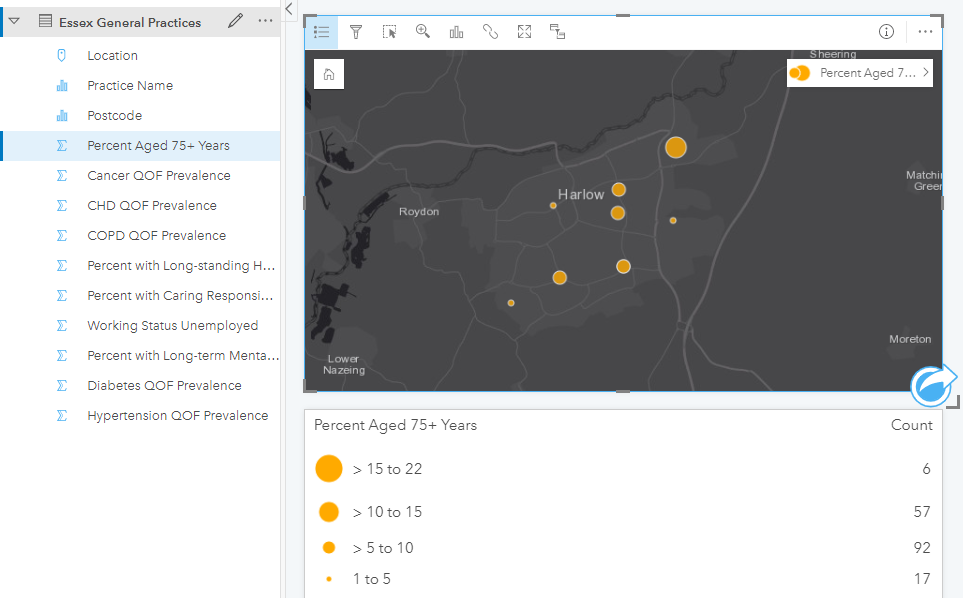Click the Location field type icon
This screenshot has height=598, width=963.
(61, 55)
